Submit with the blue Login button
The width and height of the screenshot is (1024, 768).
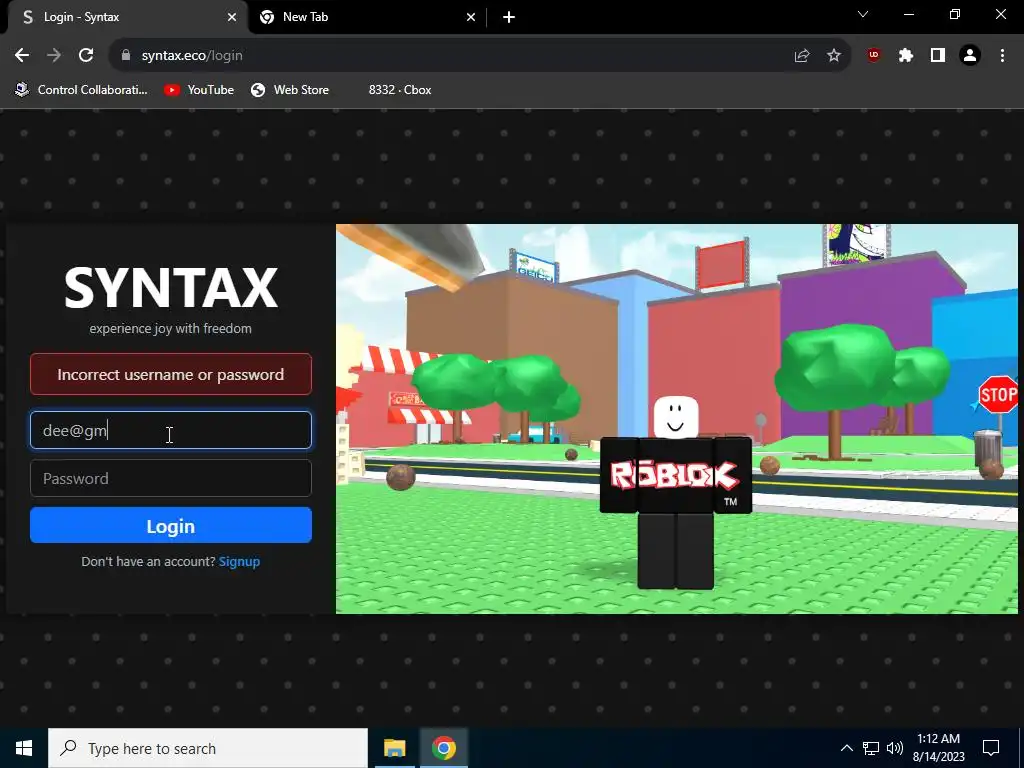pyautogui.click(x=170, y=526)
